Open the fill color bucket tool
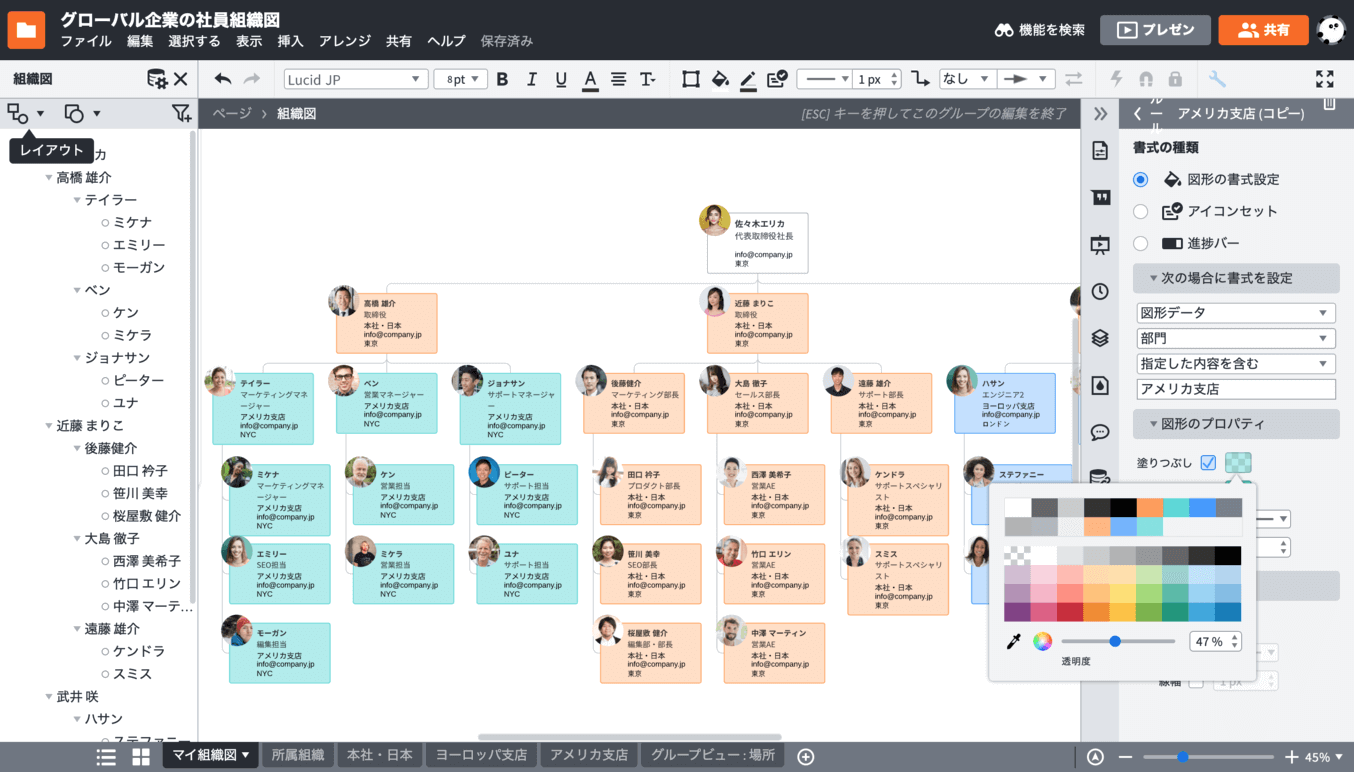Viewport: 1354px width, 772px height. pos(719,79)
